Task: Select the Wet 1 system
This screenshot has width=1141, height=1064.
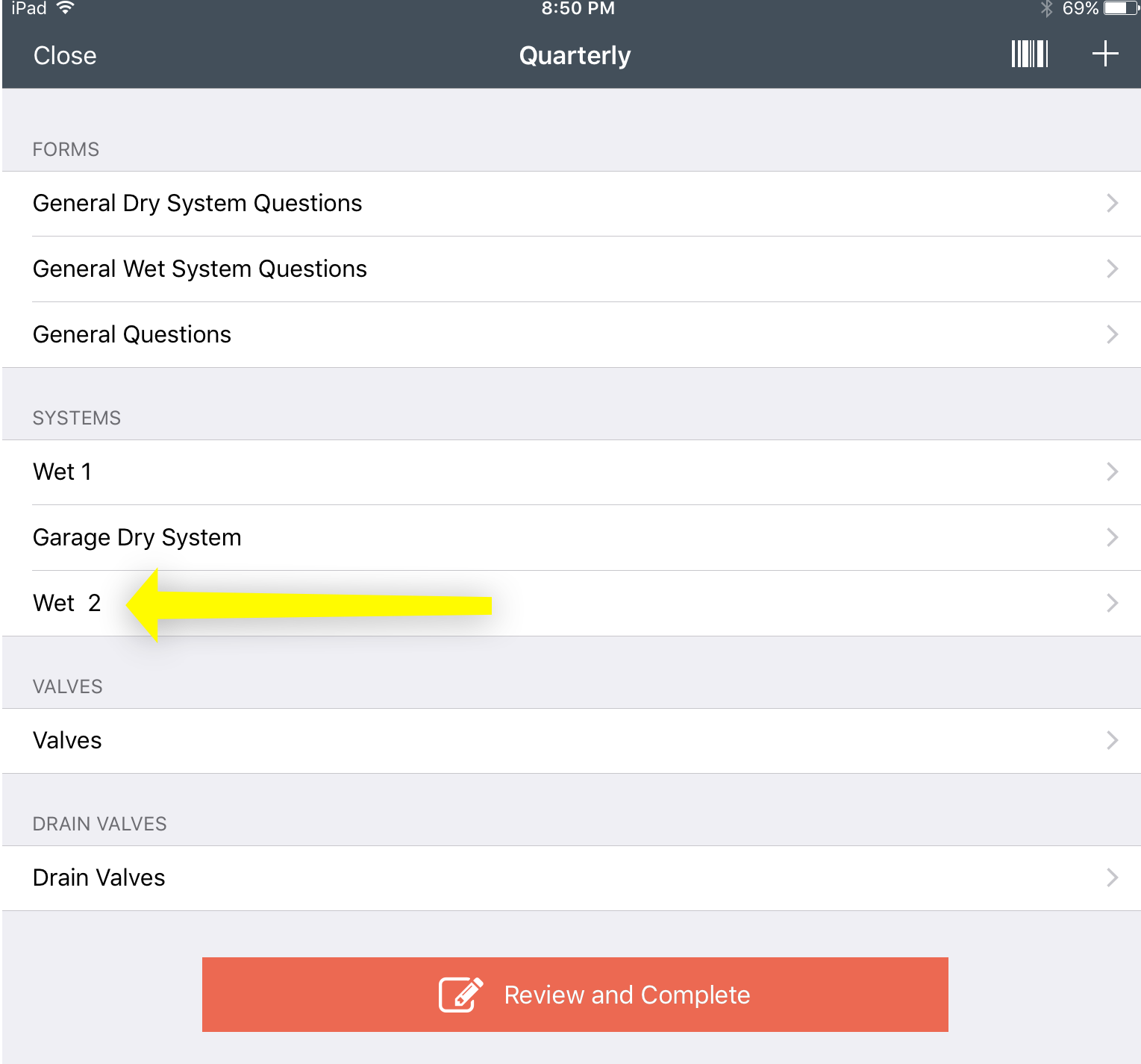Action: tap(572, 472)
